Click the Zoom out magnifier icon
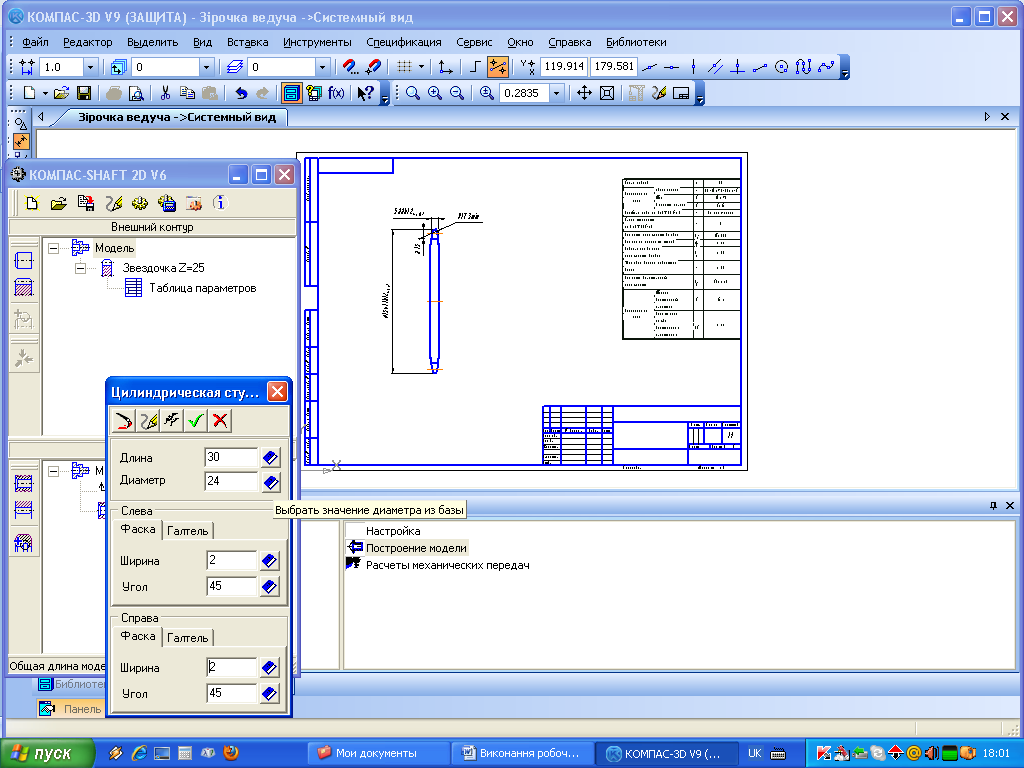 point(457,93)
